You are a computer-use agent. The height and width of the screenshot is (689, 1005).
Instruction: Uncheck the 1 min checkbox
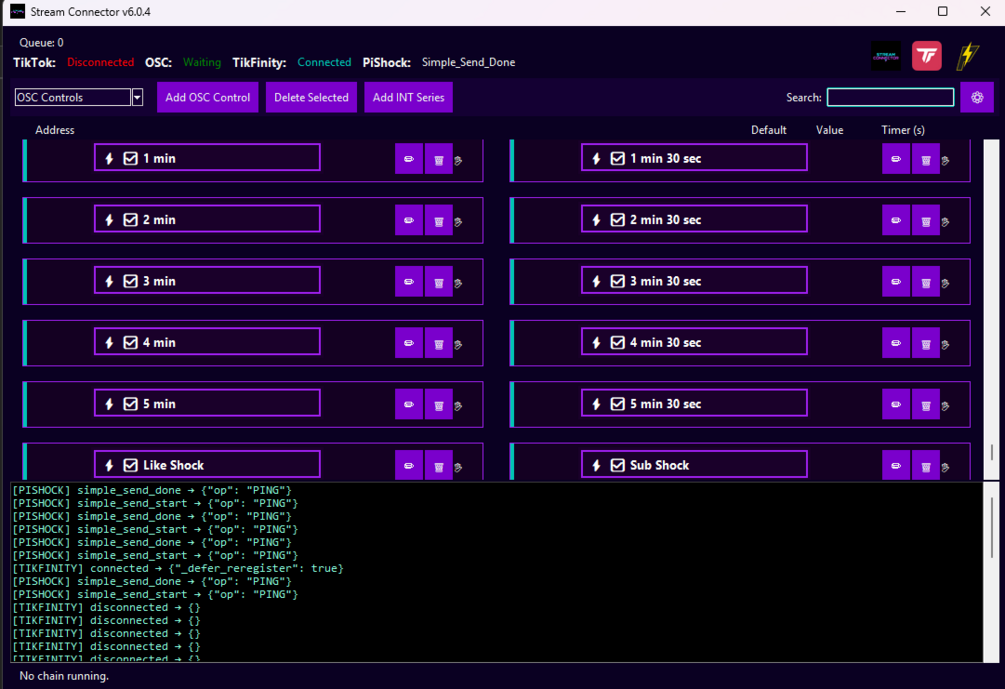pyautogui.click(x=131, y=158)
